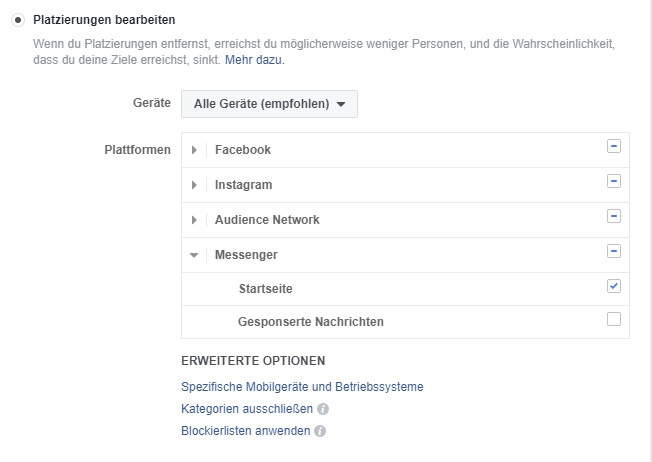Image resolution: width=652 pixels, height=462 pixels.
Task: Toggle the Messenger platform checkbox
Action: [x=614, y=251]
